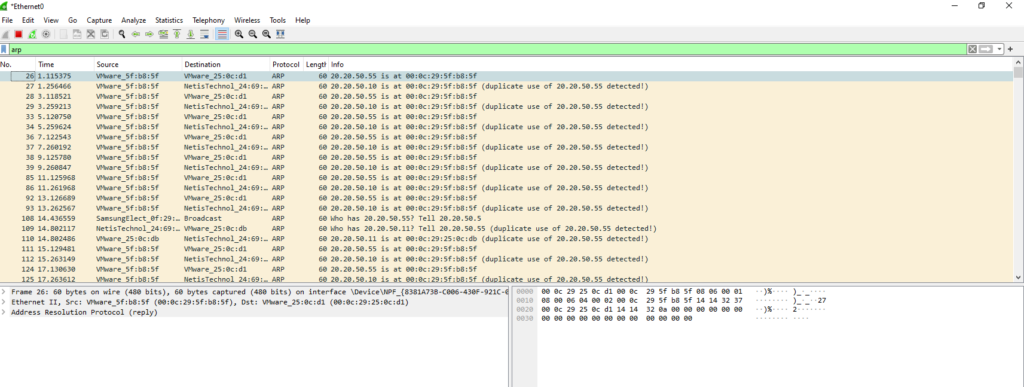Image resolution: width=1024 pixels, height=387 pixels.
Task: Click scroll-down arrow of packet list scrollbar
Action: click(1018, 277)
